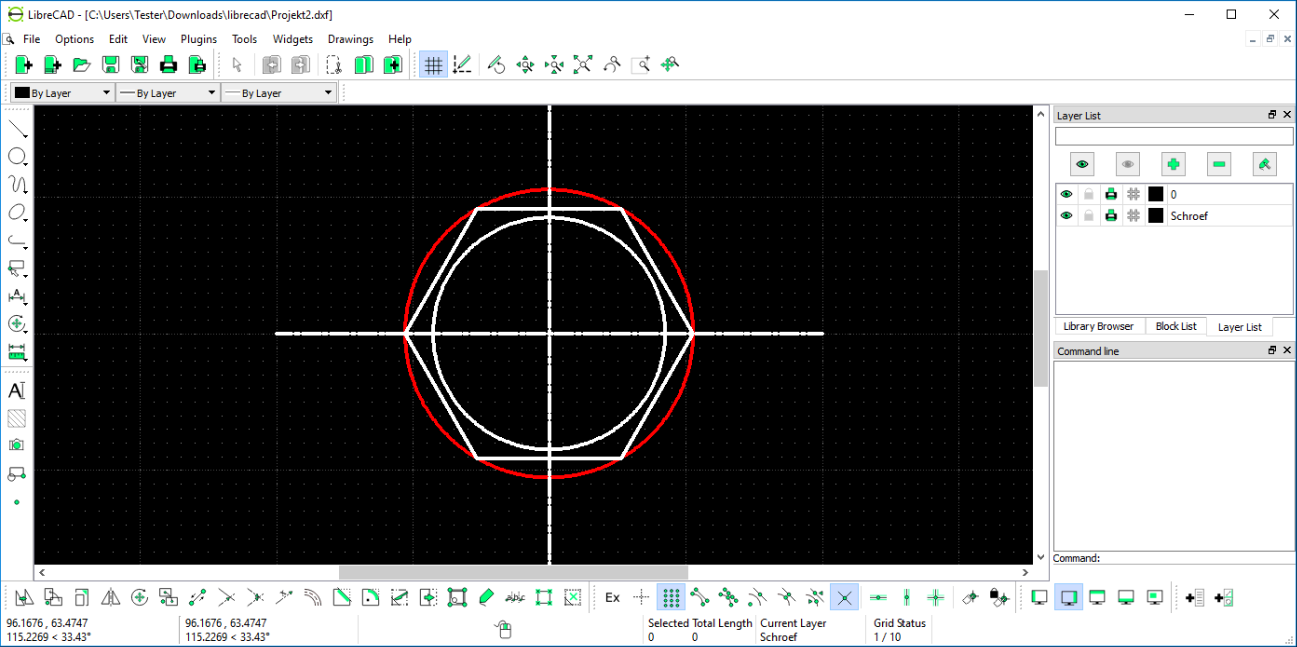Toggle snap on grid in snap toolbar
The width and height of the screenshot is (1297, 647).
pyautogui.click(x=671, y=597)
